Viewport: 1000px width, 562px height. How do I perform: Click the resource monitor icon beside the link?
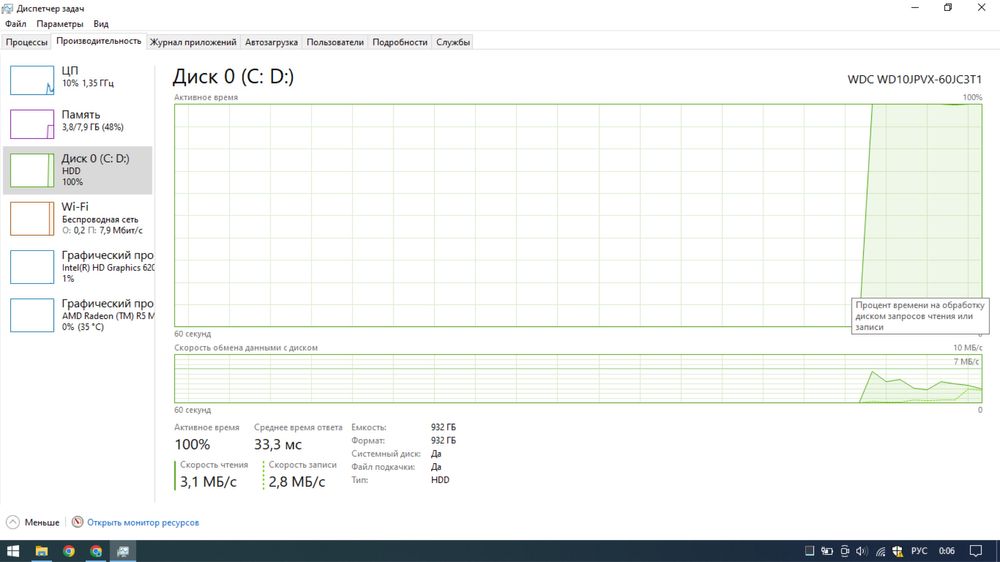(77, 522)
